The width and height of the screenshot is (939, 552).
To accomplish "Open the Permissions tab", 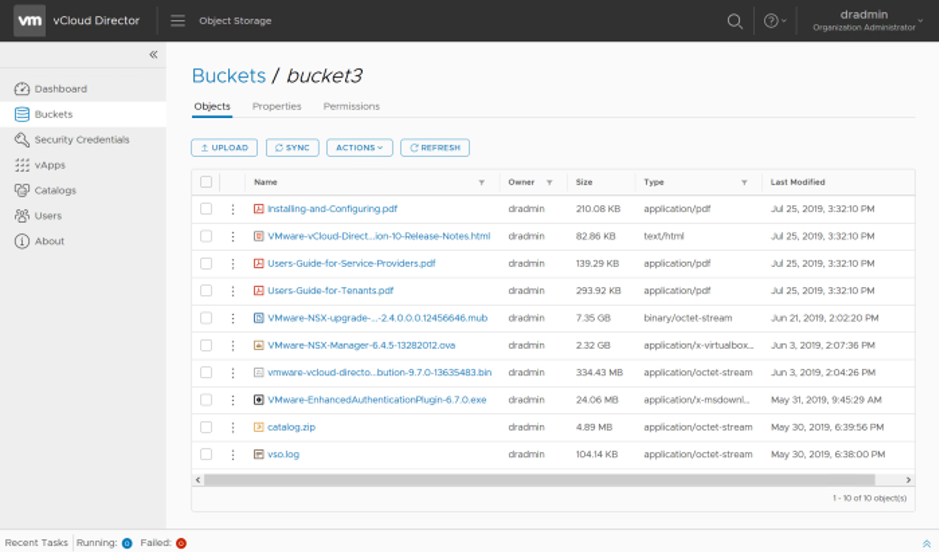I will click(351, 106).
